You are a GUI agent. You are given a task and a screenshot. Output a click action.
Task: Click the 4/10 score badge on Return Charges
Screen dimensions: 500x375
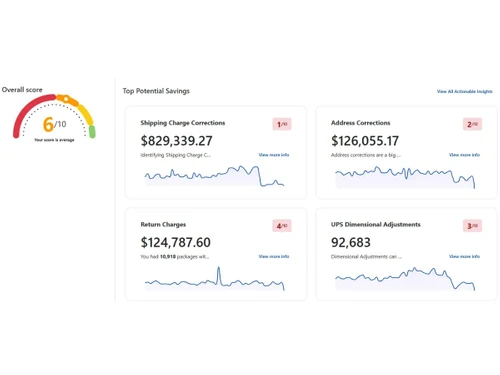click(282, 226)
